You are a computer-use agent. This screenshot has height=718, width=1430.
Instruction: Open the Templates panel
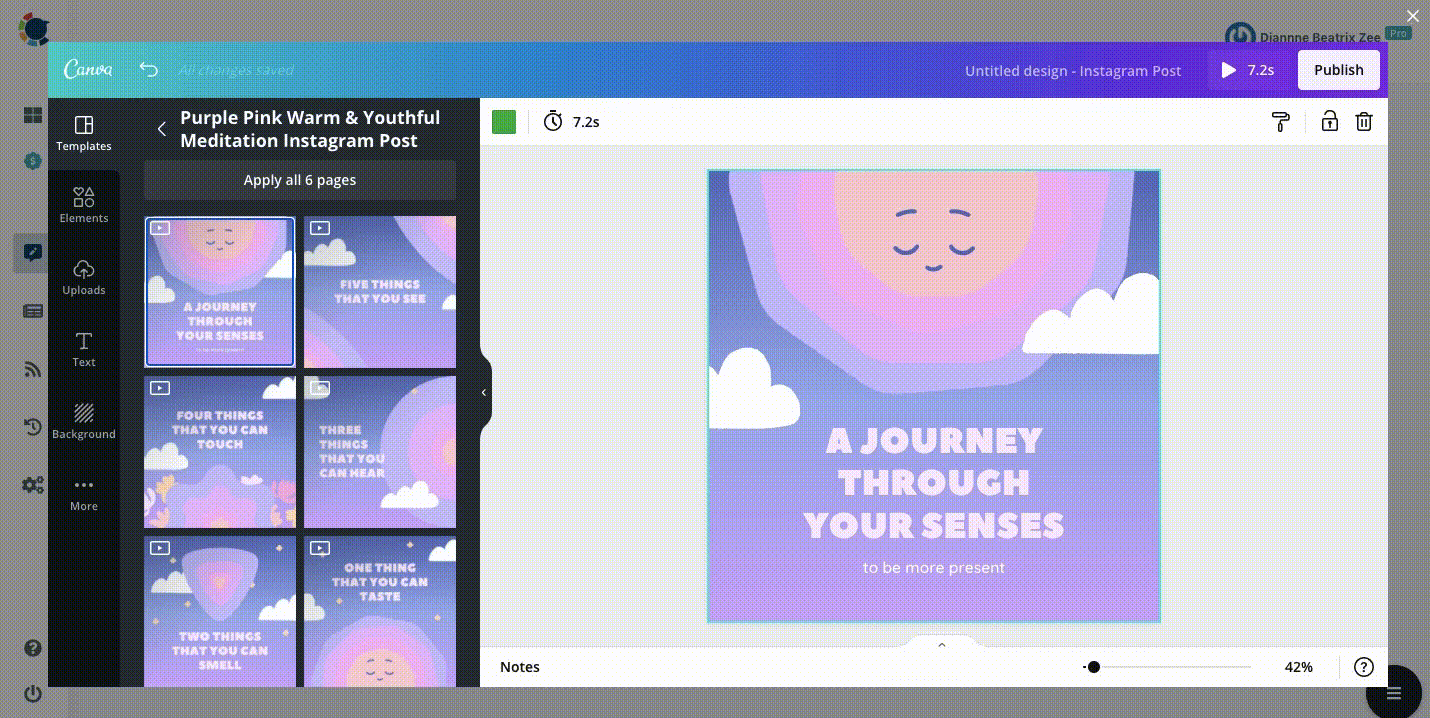point(84,133)
